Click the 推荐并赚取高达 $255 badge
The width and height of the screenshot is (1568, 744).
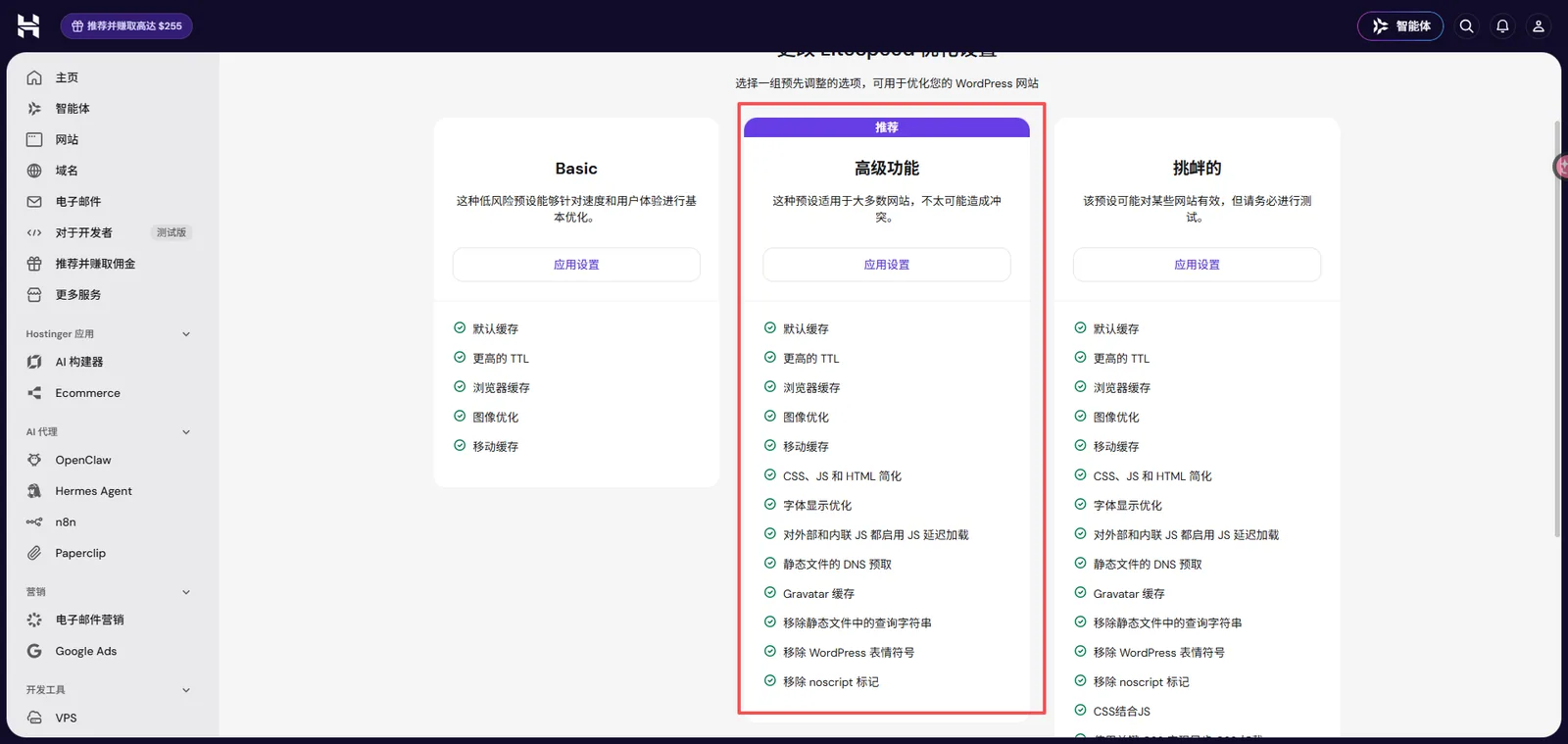tap(126, 25)
